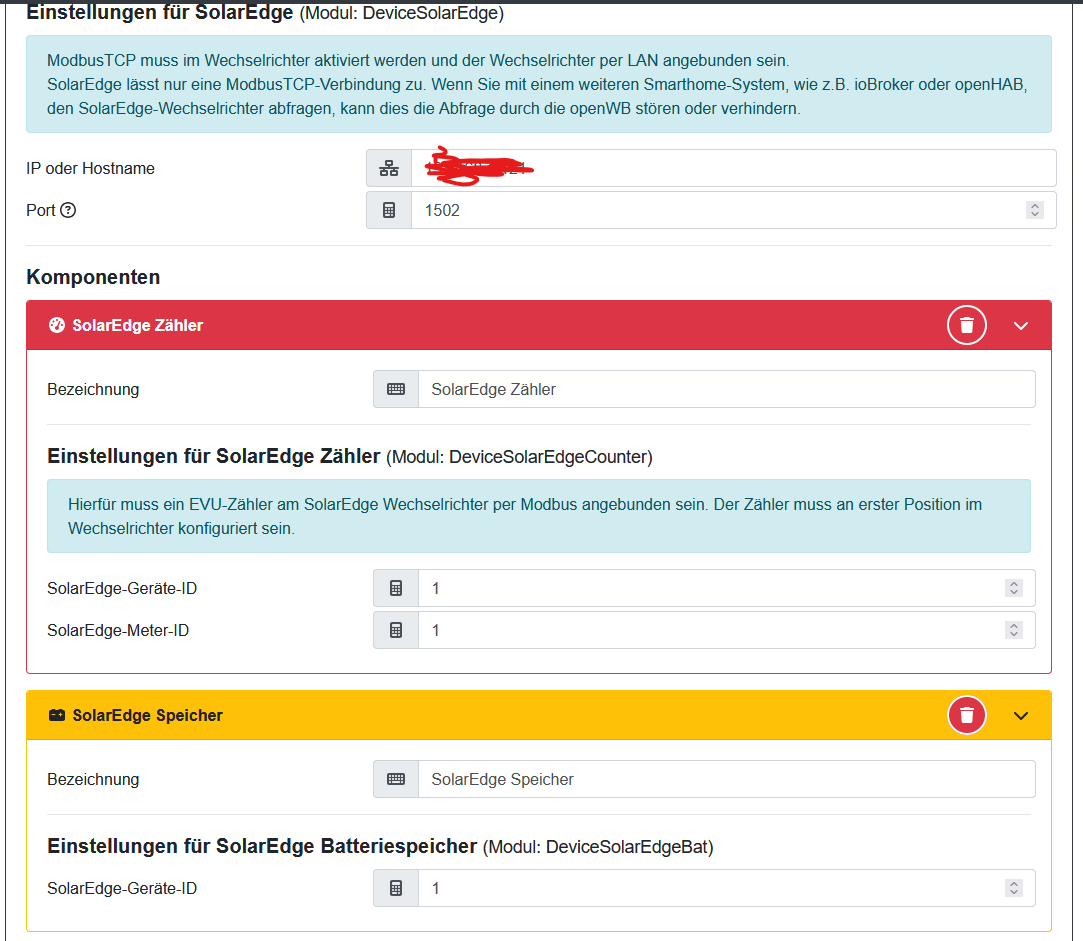Click the Port label text

tap(41, 210)
